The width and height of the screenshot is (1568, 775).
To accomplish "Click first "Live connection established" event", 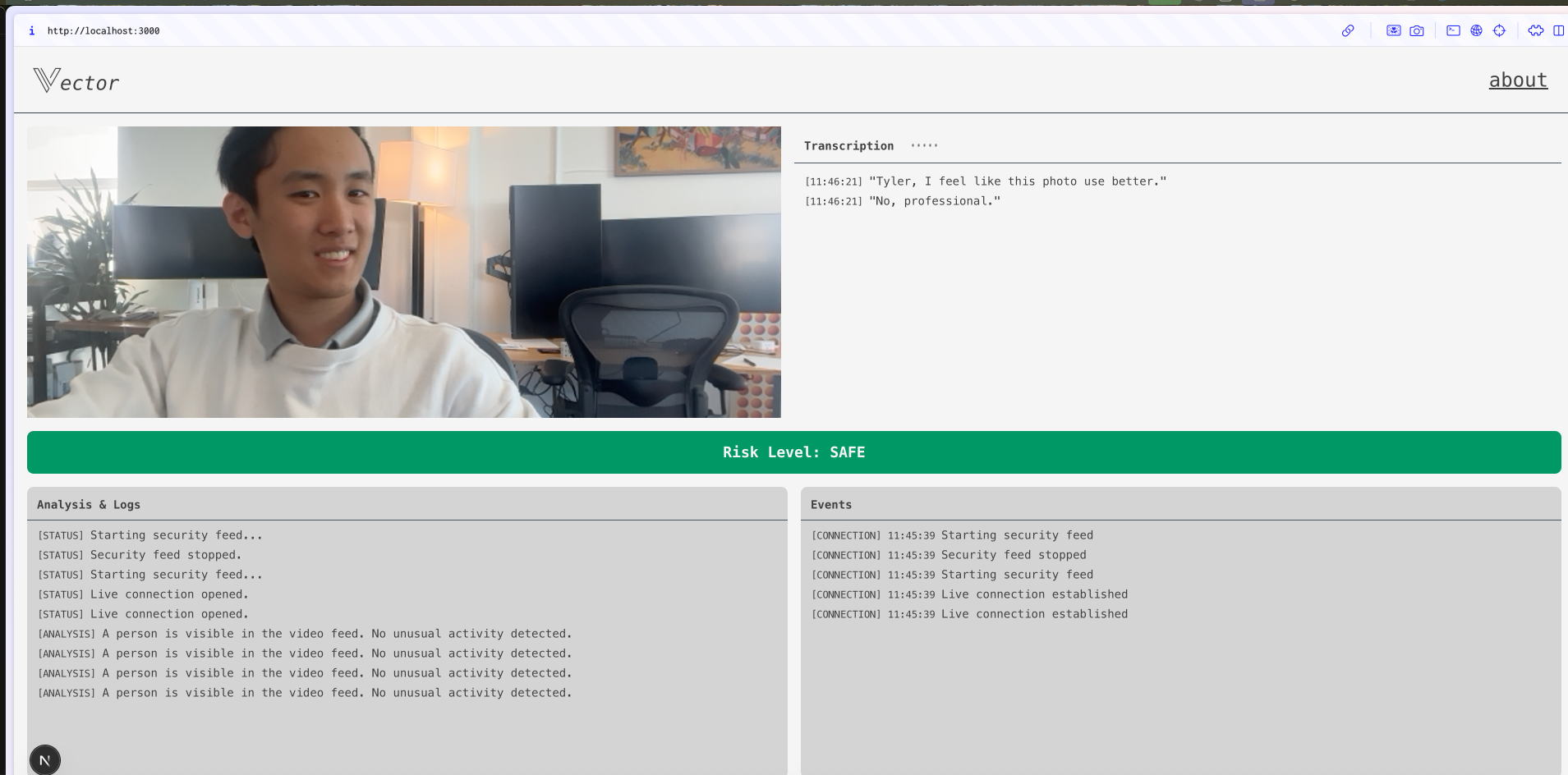I will (x=970, y=594).
